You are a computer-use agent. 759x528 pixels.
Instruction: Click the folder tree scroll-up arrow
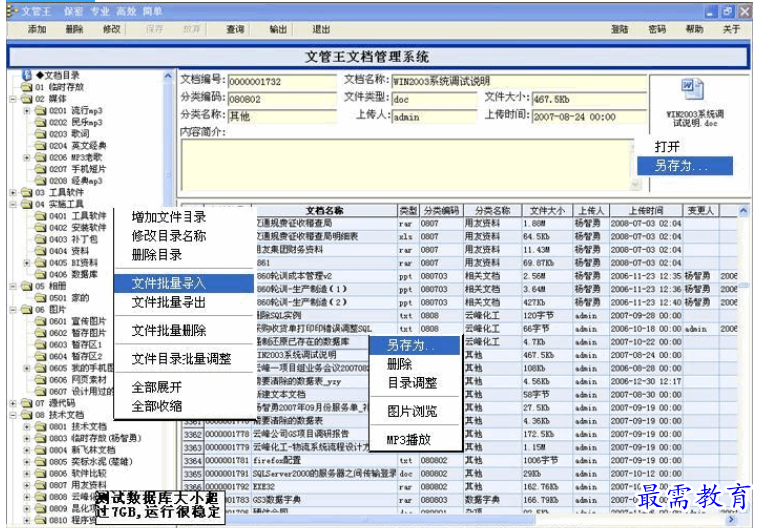point(167,76)
